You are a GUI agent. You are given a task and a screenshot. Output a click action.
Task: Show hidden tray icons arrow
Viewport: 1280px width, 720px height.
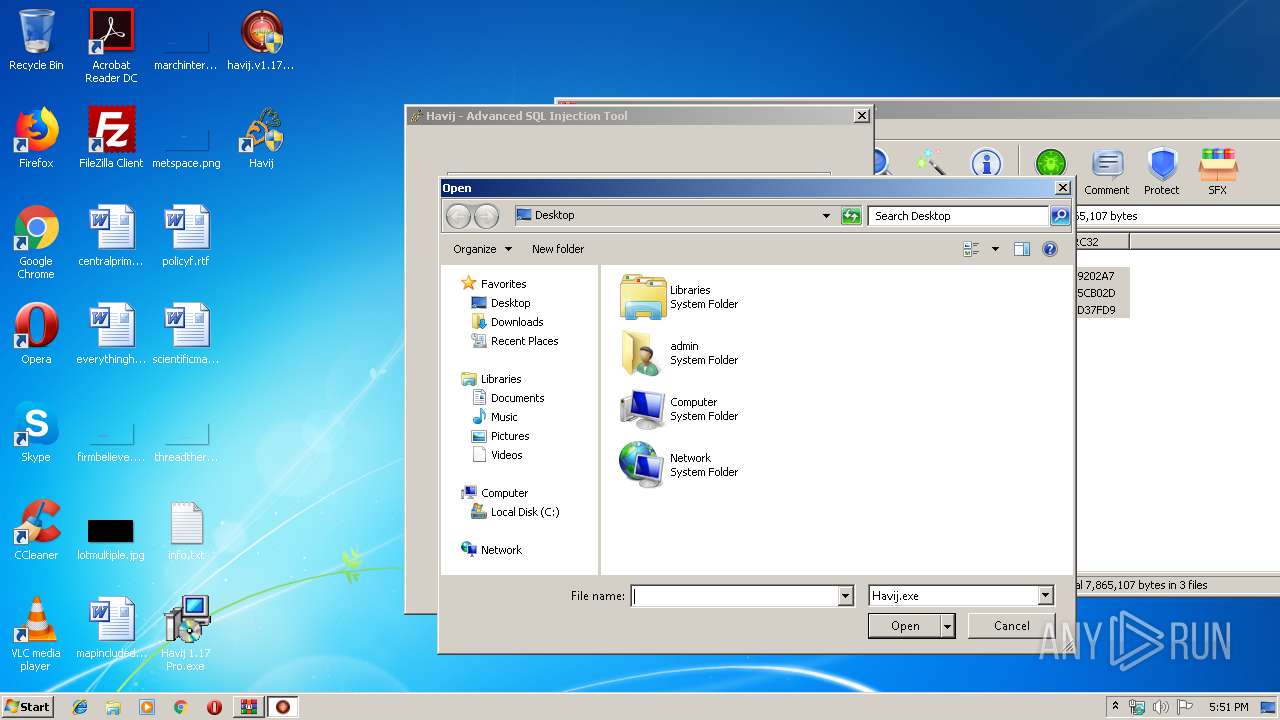(x=1115, y=707)
